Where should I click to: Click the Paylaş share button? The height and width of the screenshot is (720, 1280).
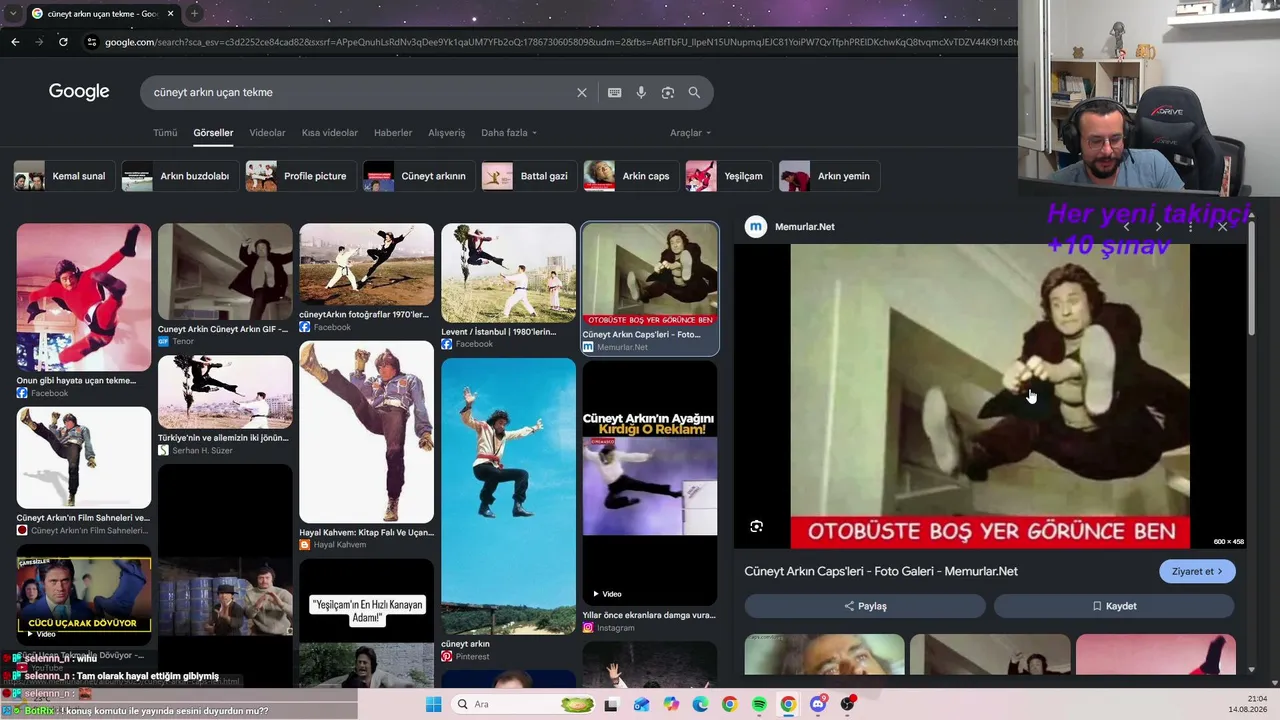[x=865, y=606]
